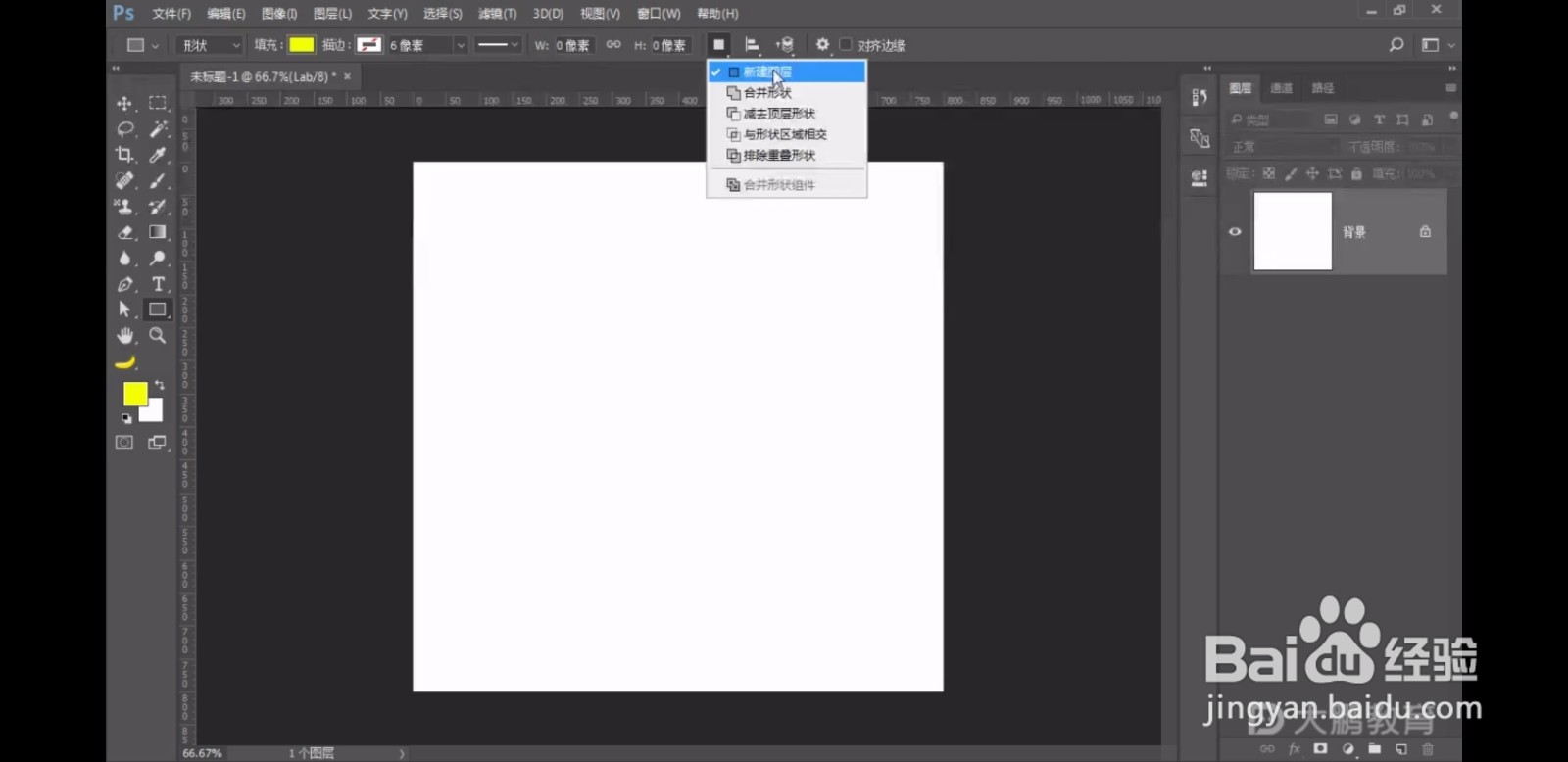1568x762 pixels.
Task: Select the Dodge tool
Action: coord(157,259)
